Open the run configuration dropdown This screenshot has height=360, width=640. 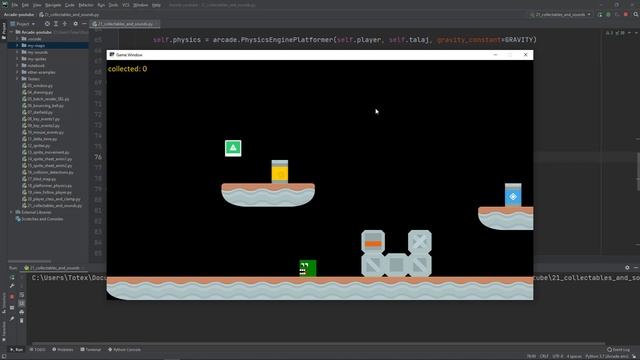[561, 15]
